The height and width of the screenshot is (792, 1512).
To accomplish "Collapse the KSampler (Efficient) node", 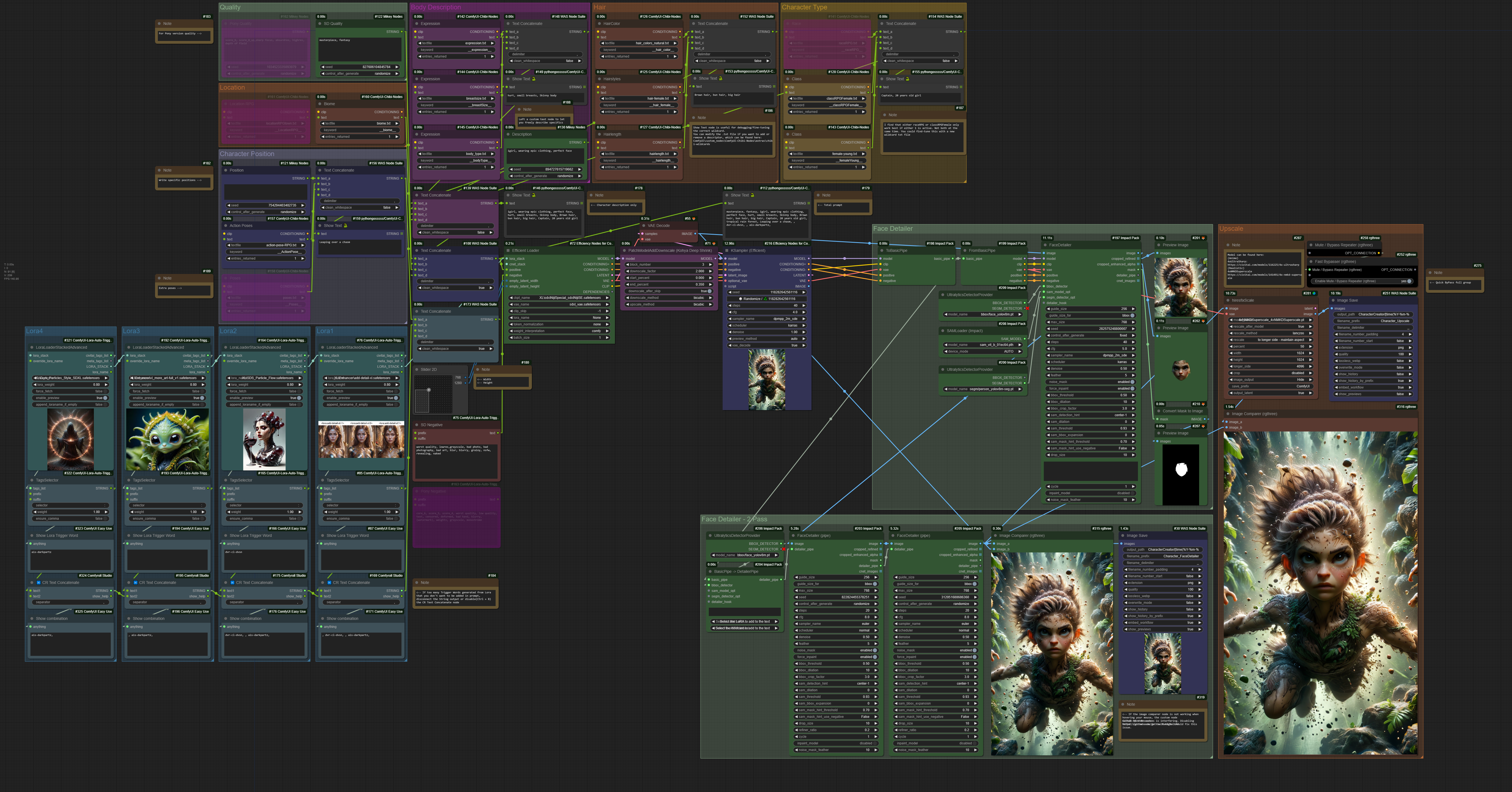I will 727,250.
